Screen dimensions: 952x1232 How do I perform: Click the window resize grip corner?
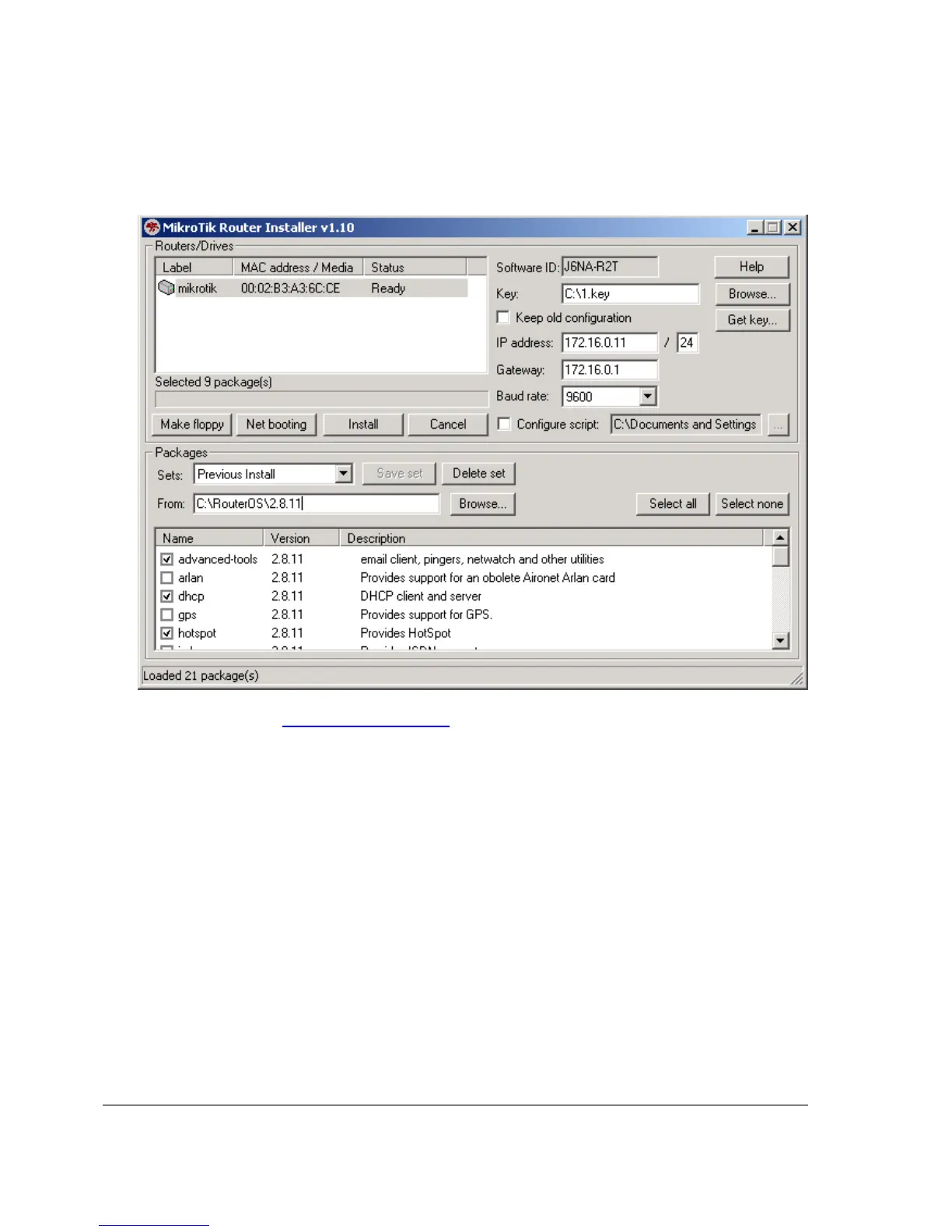(x=797, y=678)
